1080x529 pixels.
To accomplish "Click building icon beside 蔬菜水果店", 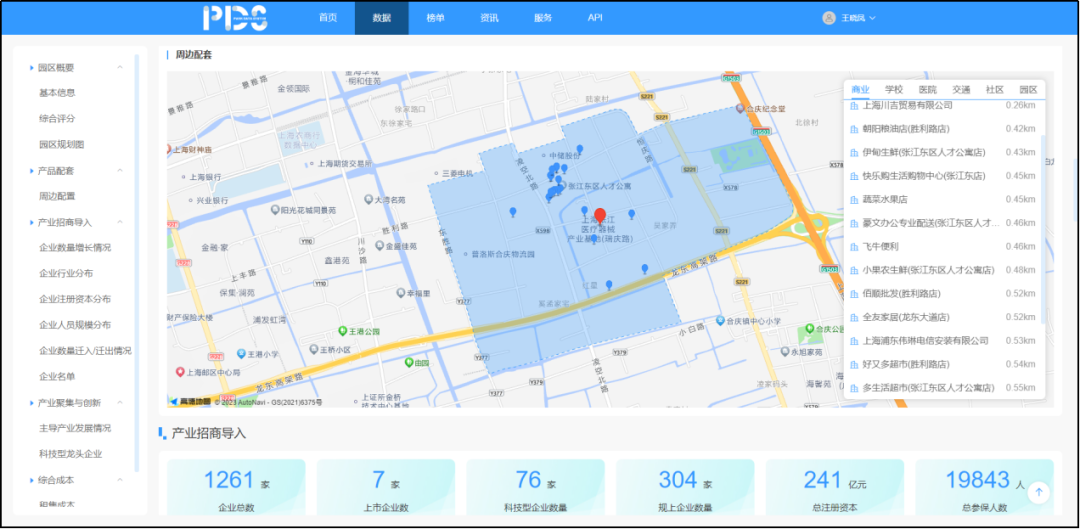I will pos(854,199).
